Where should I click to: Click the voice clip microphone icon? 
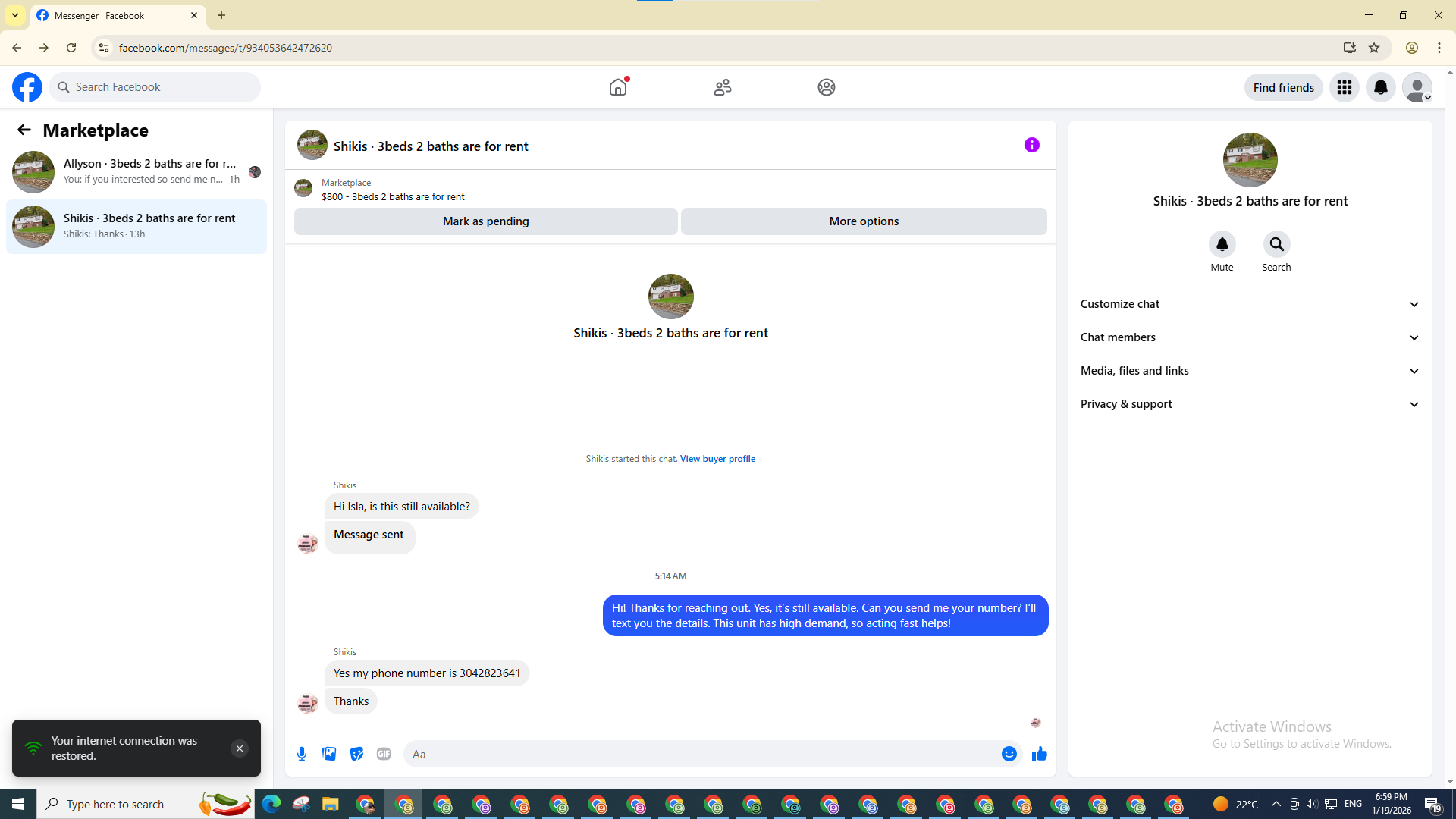(x=302, y=754)
